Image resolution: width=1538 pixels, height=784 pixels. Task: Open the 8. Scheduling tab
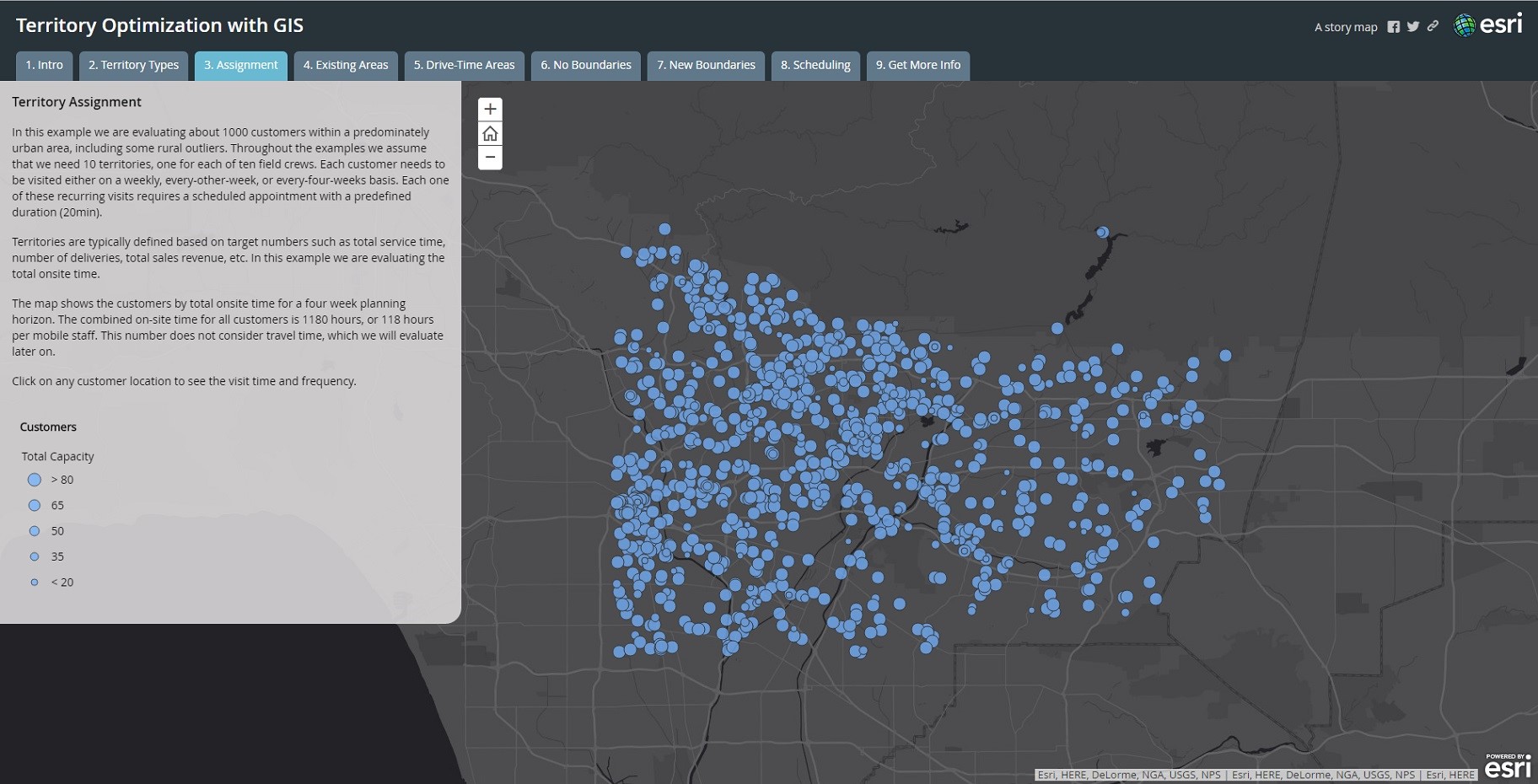point(815,66)
